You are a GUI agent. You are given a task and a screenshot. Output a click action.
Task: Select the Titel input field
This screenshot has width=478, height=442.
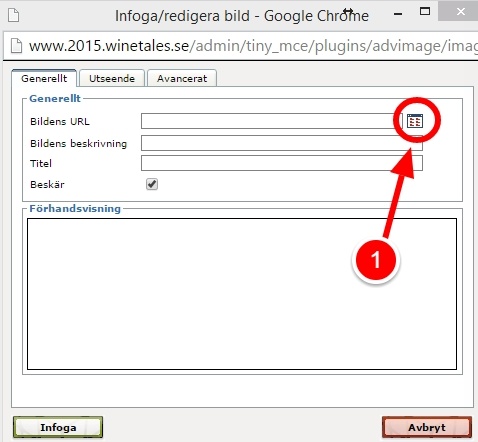(282, 163)
